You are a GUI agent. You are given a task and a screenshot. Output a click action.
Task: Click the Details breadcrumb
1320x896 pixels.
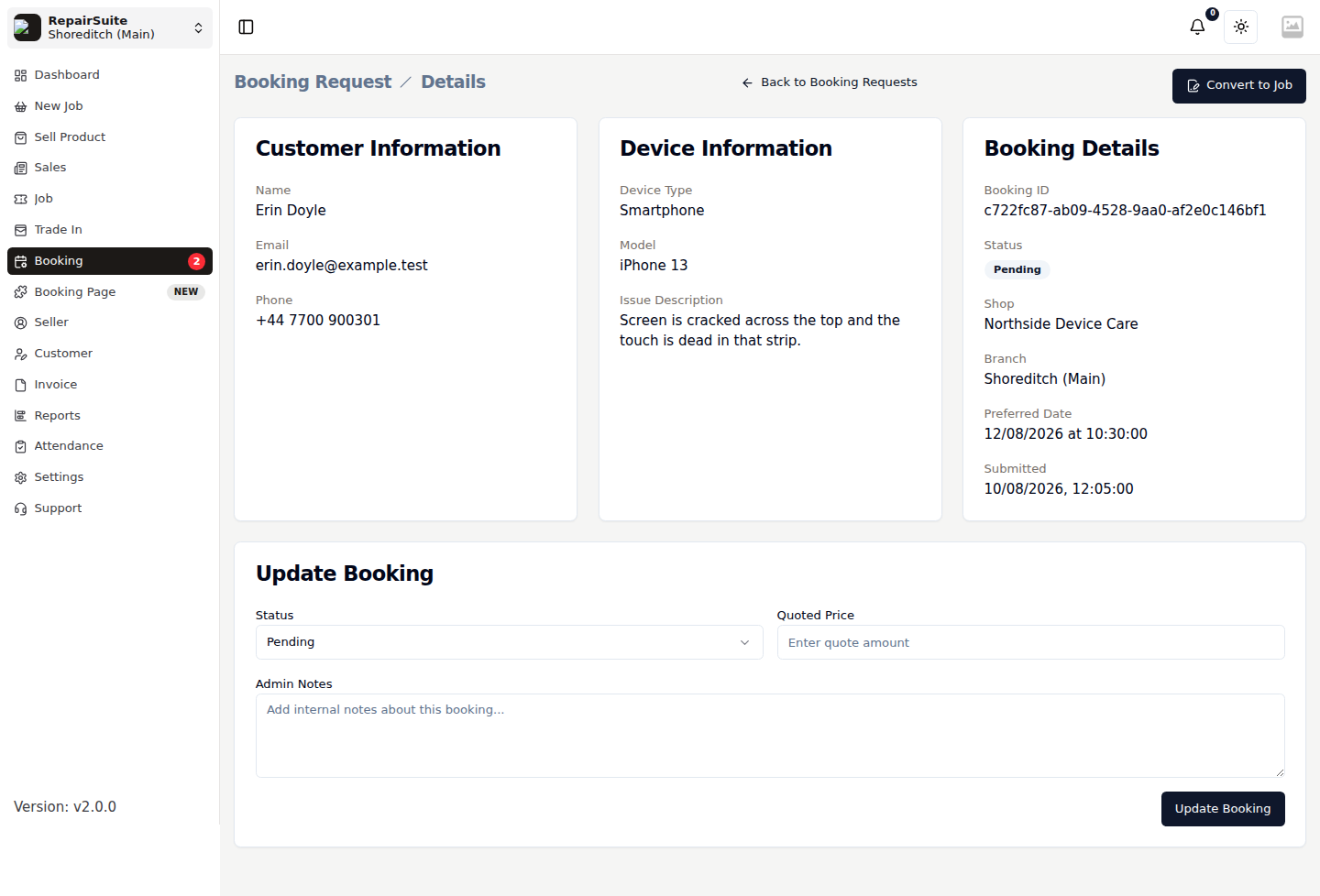pos(453,82)
